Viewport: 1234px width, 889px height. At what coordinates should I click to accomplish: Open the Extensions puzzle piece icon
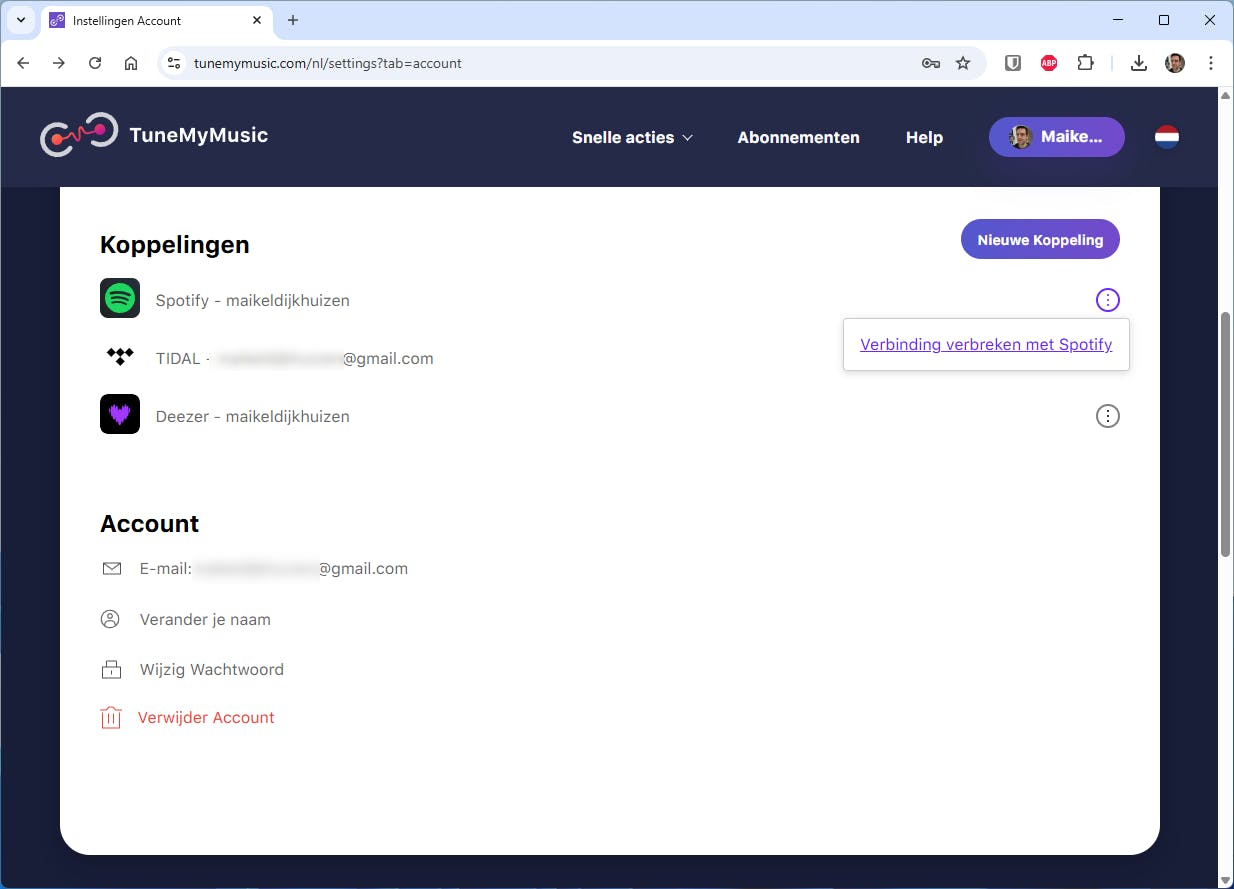tap(1085, 63)
